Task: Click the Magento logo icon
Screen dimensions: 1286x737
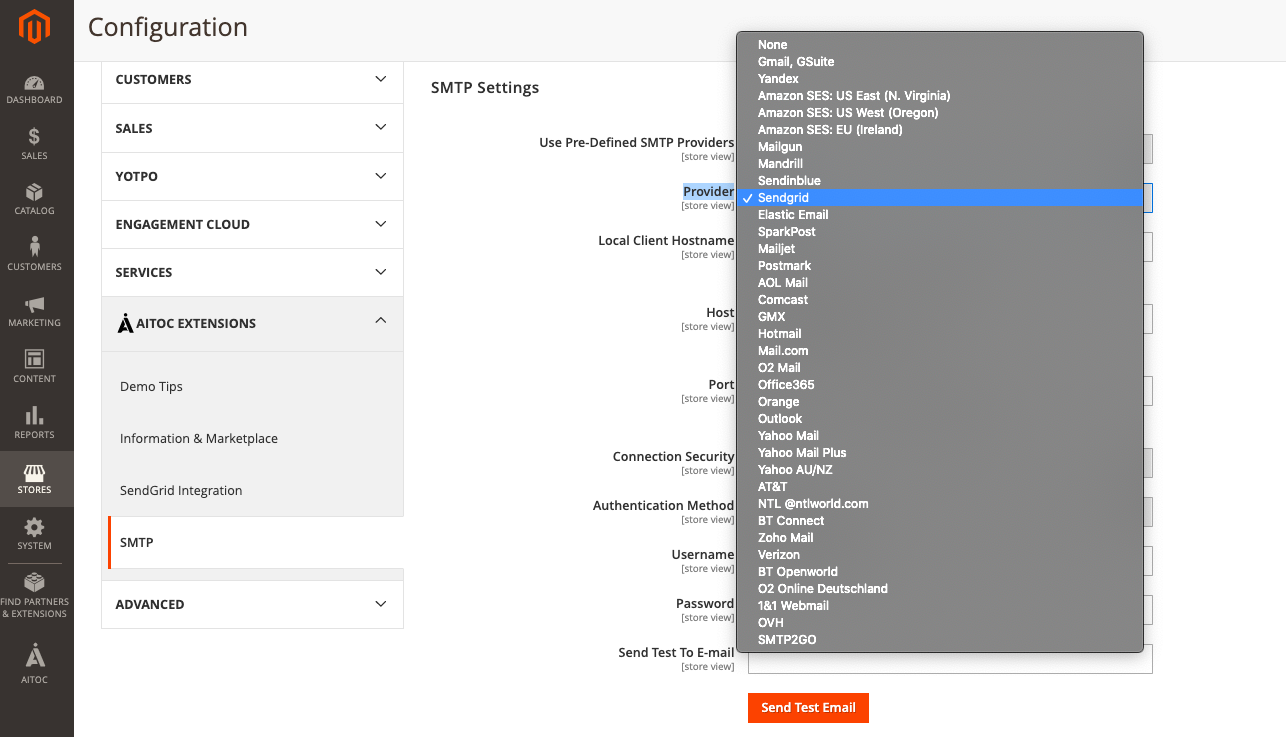Action: (35, 29)
